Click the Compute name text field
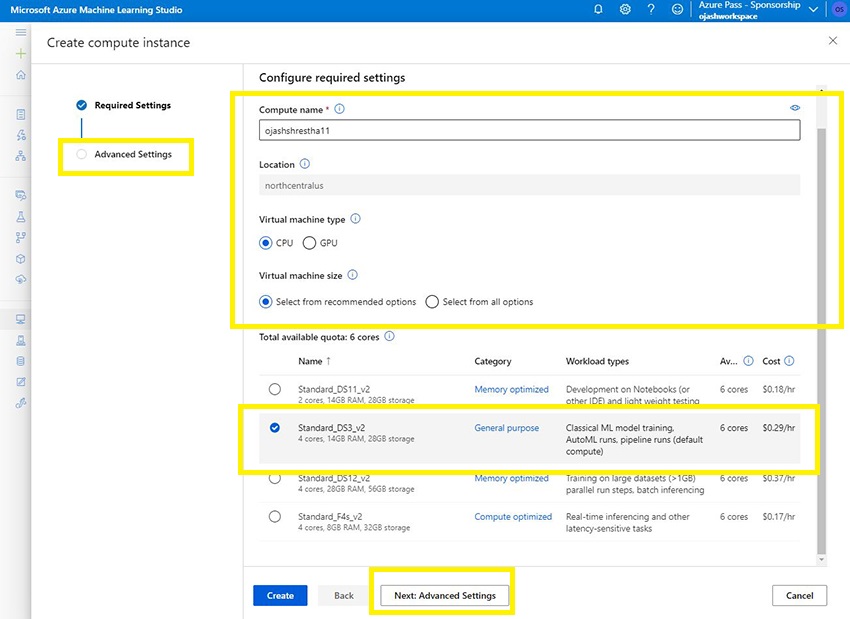850x619 pixels. point(529,130)
